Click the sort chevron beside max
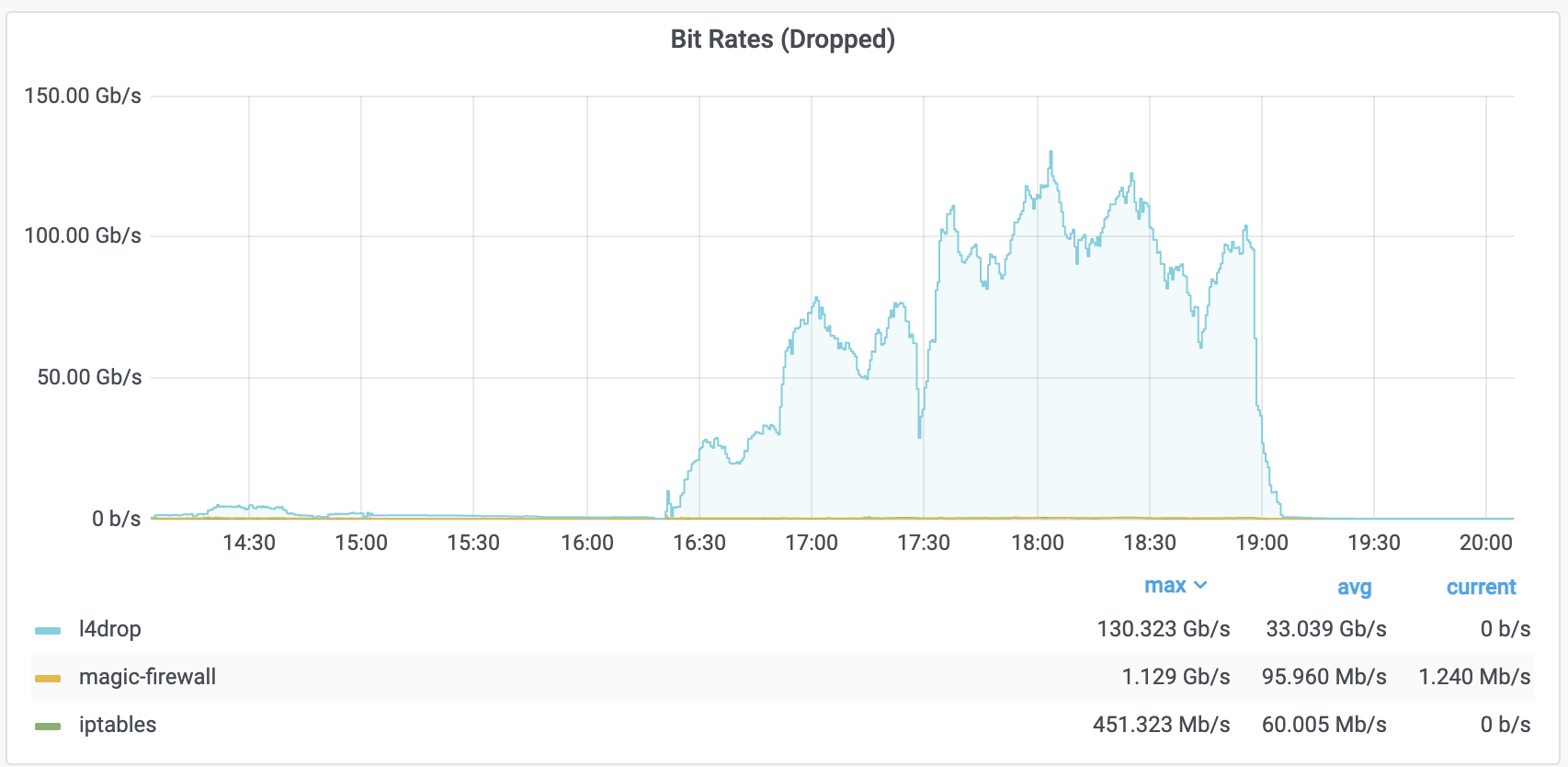Screen dimensions: 1568x767 (x=1200, y=586)
